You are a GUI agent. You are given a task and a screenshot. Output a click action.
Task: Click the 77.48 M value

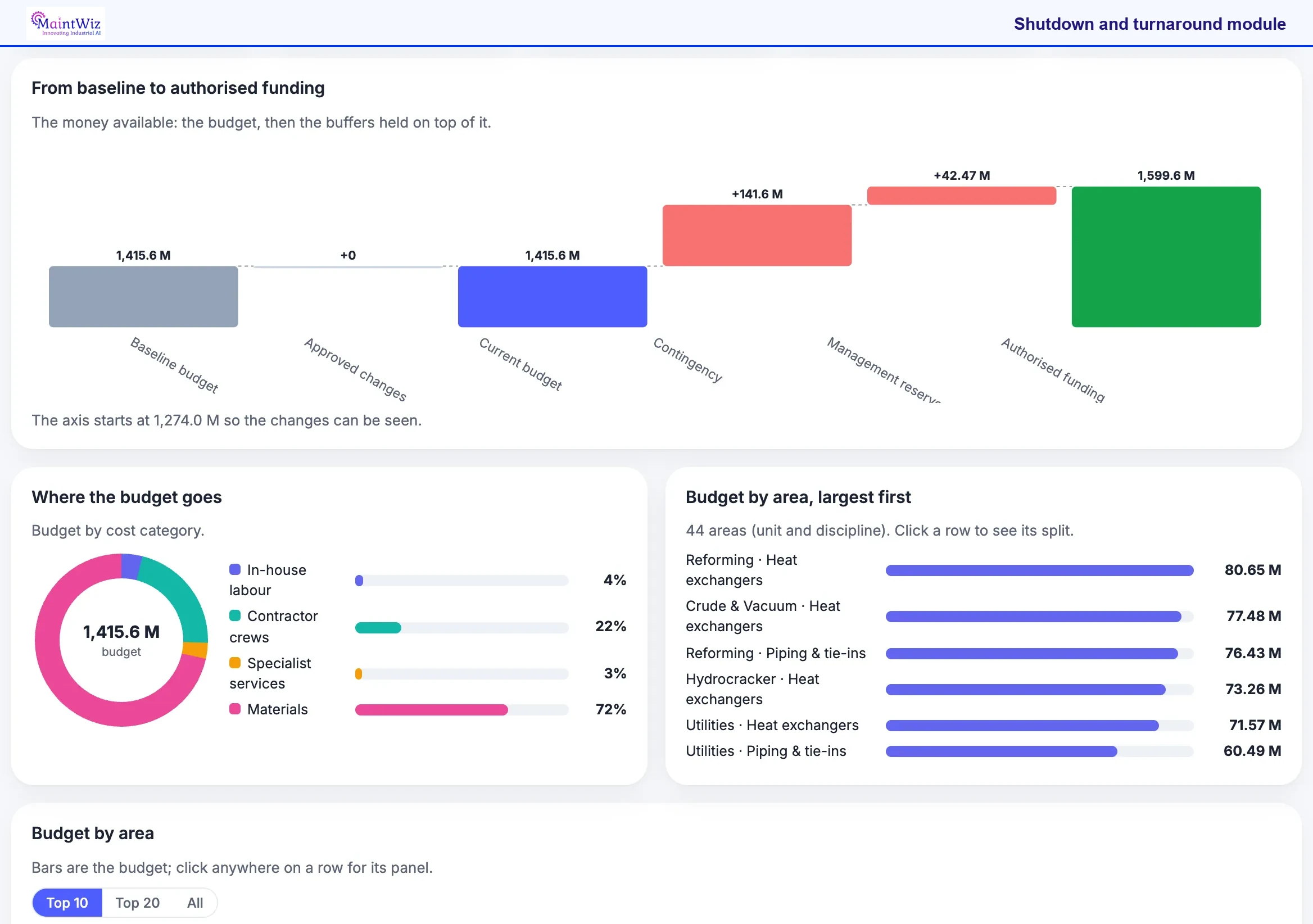[x=1253, y=617]
